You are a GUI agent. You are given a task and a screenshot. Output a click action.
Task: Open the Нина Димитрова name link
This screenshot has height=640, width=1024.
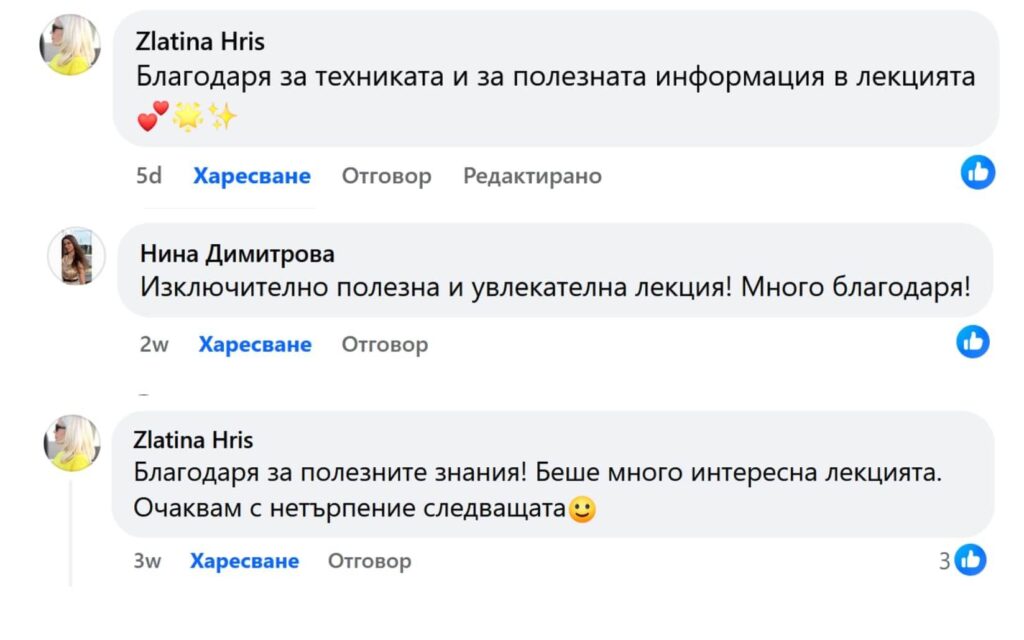pyautogui.click(x=237, y=254)
